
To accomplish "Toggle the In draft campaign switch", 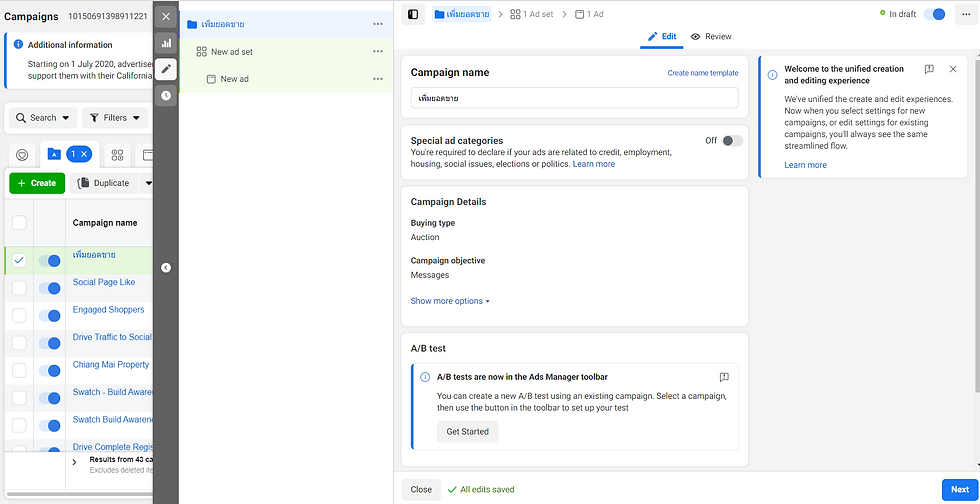I will pyautogui.click(x=934, y=14).
